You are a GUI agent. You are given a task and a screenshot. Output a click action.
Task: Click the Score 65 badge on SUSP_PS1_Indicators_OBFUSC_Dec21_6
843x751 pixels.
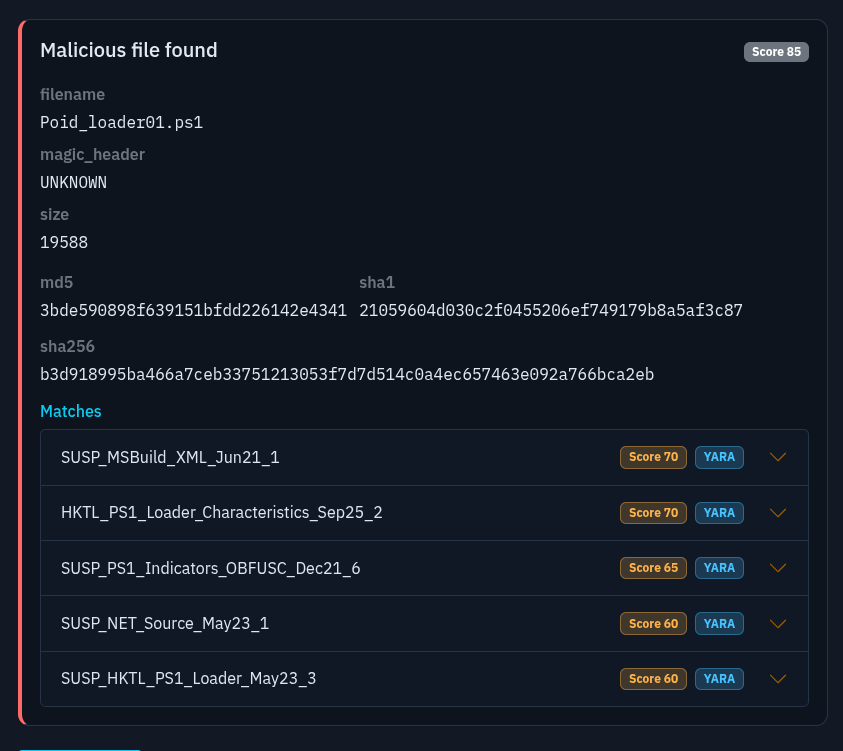pyautogui.click(x=653, y=567)
